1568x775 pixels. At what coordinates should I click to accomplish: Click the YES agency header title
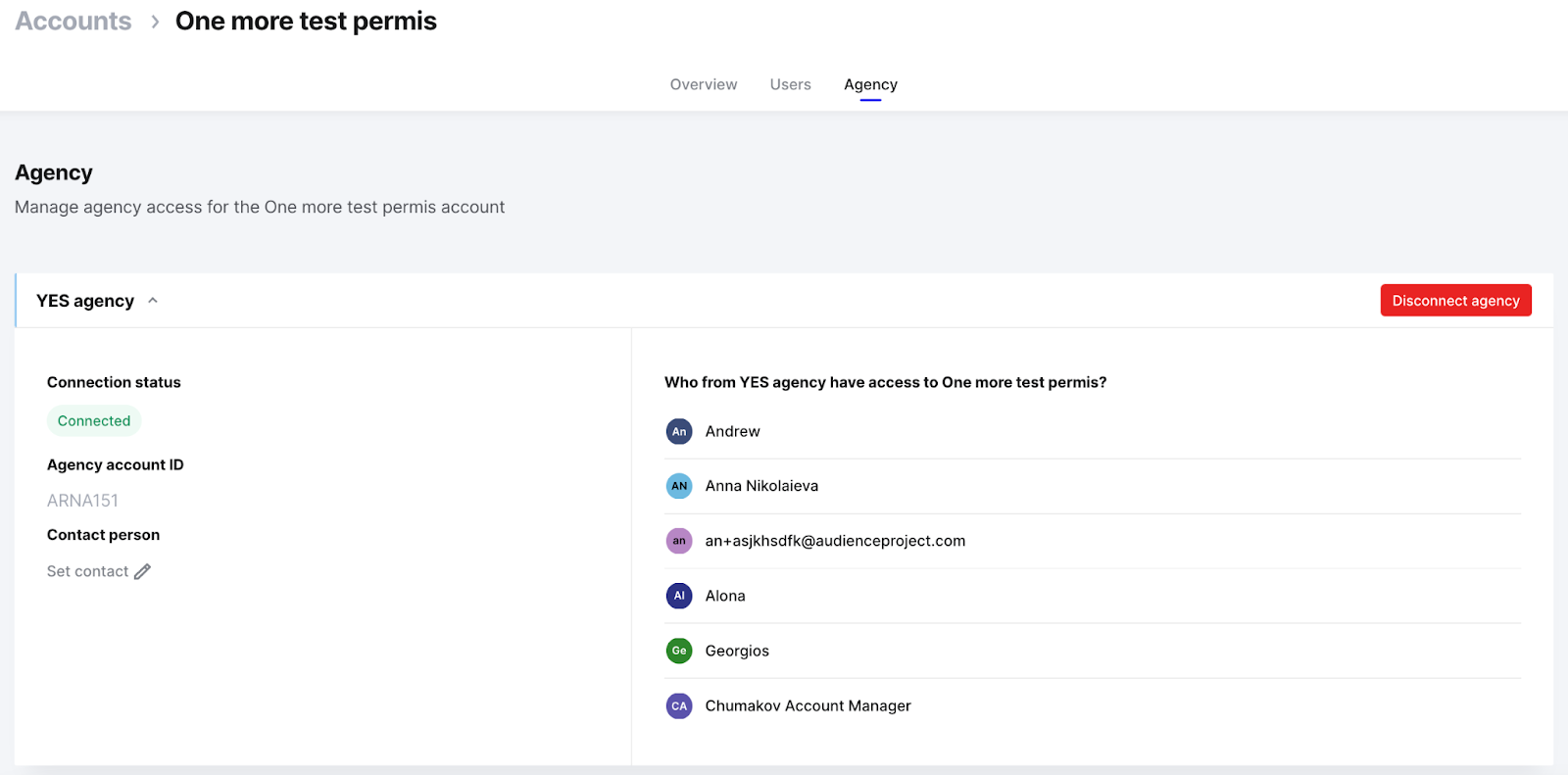(x=85, y=301)
